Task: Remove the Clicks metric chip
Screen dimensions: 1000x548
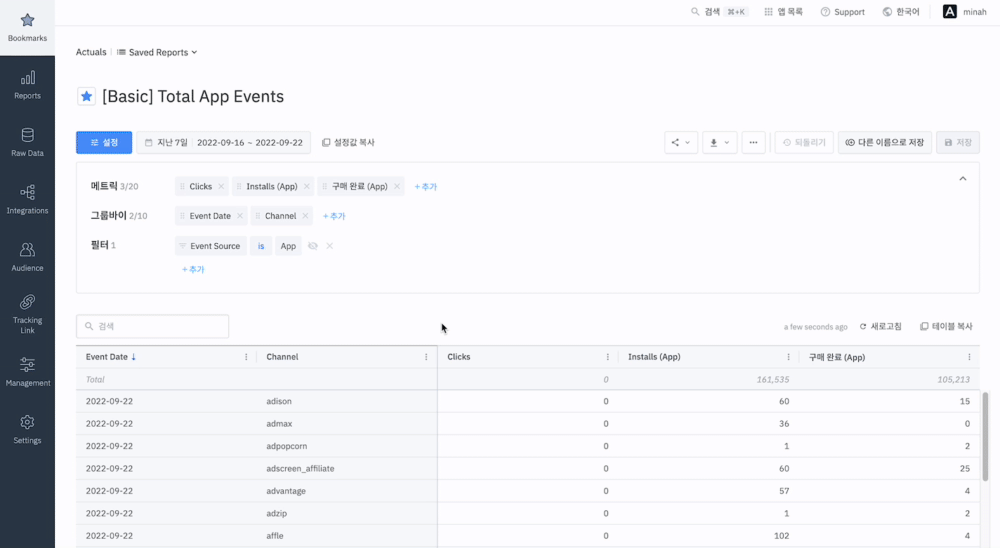Action: [x=221, y=186]
